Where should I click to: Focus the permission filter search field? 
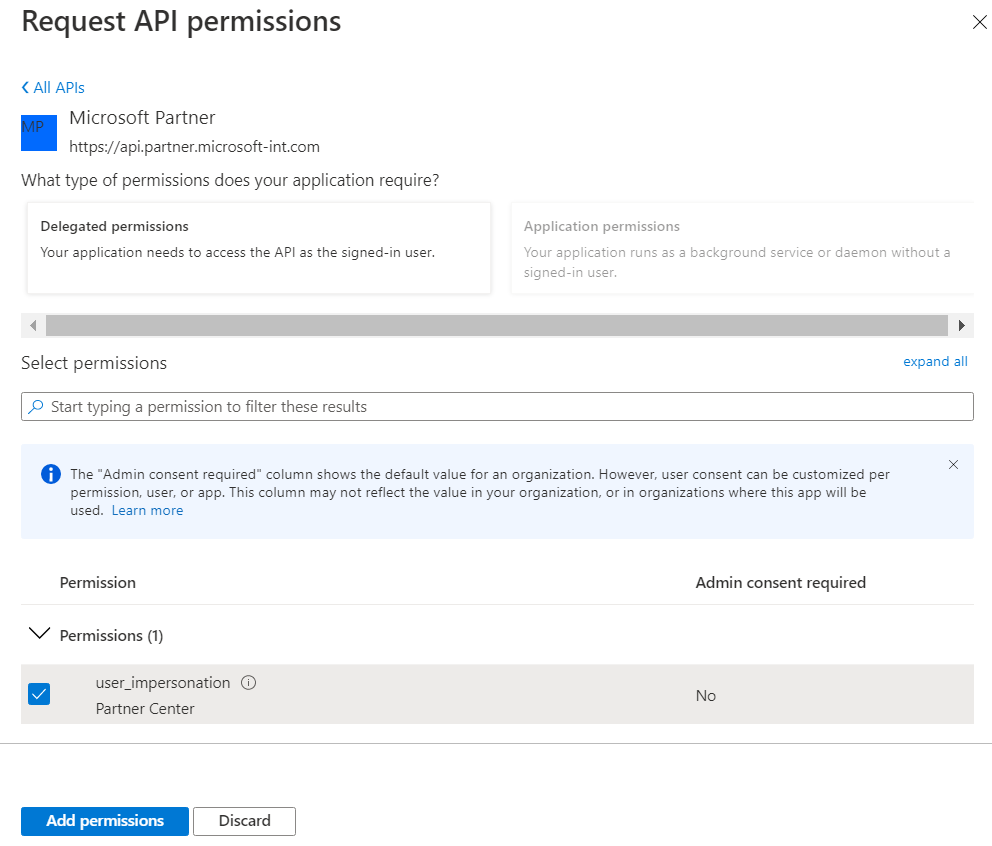pyautogui.click(x=497, y=406)
